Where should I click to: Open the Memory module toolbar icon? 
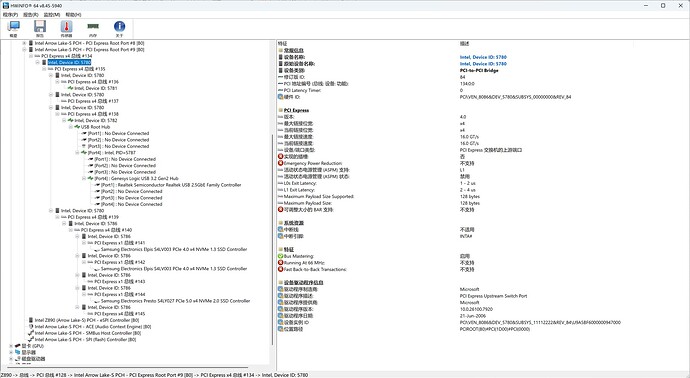[x=93, y=29]
